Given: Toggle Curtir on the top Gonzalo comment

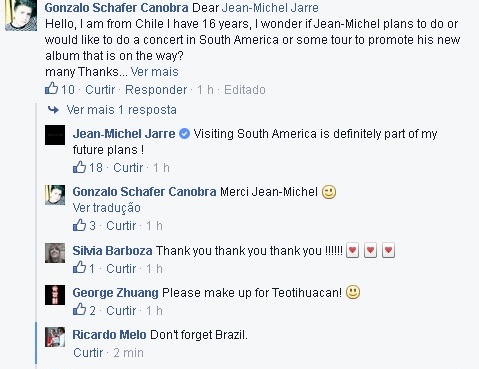Looking at the screenshot, I should point(100,89).
